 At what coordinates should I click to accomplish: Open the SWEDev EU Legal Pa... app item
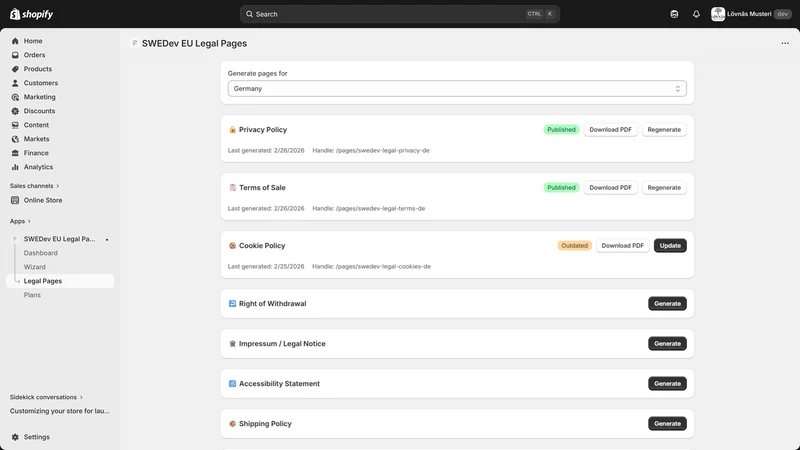click(59, 239)
